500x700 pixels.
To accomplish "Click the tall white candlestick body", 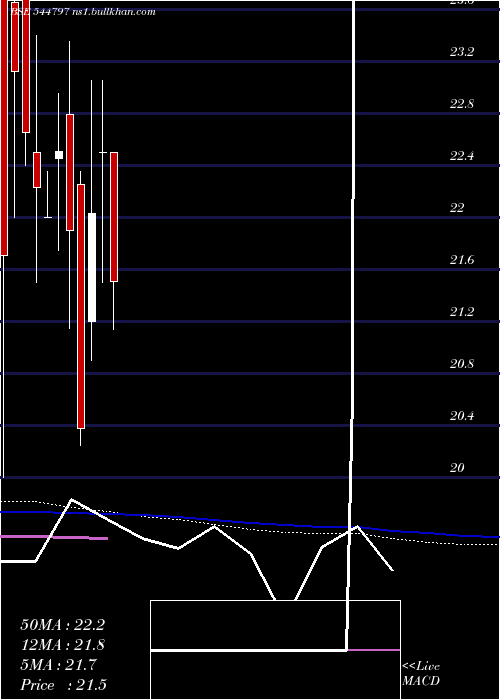I will pyautogui.click(x=92, y=267).
